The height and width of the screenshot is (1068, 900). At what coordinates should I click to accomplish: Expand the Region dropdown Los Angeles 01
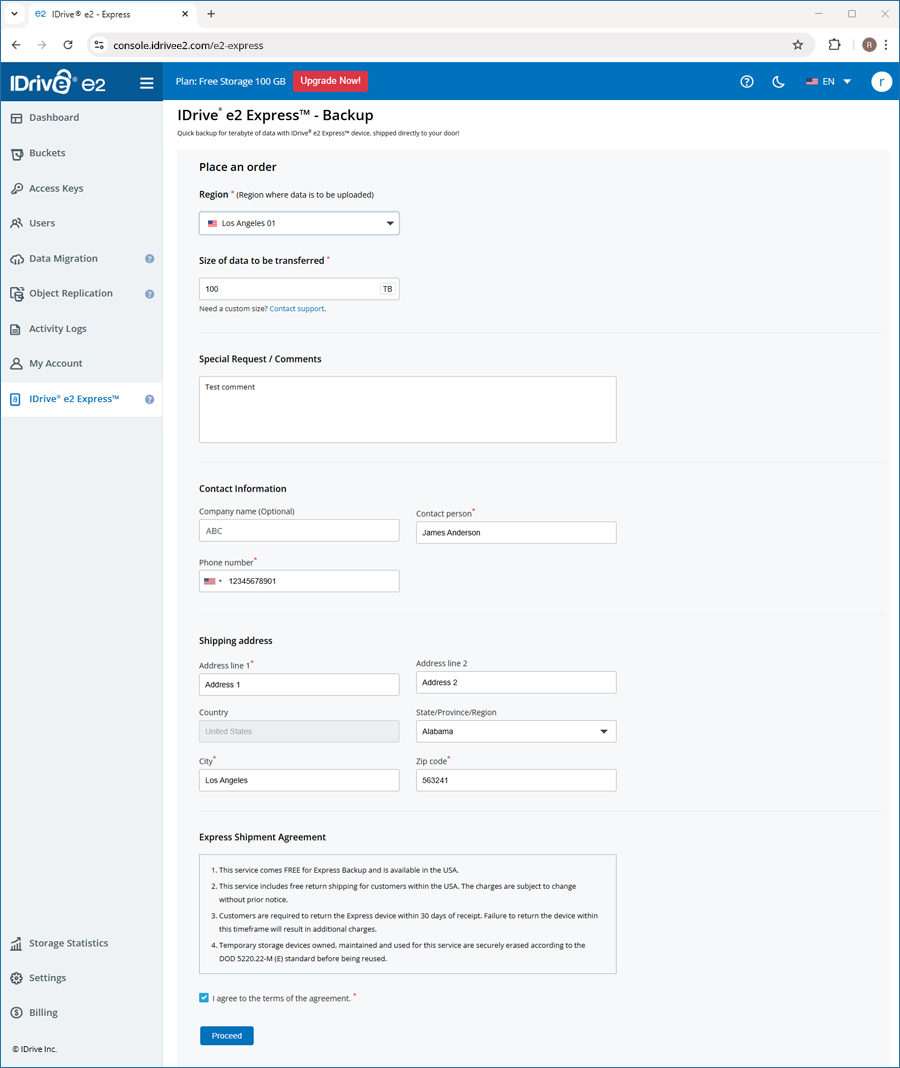click(x=299, y=223)
